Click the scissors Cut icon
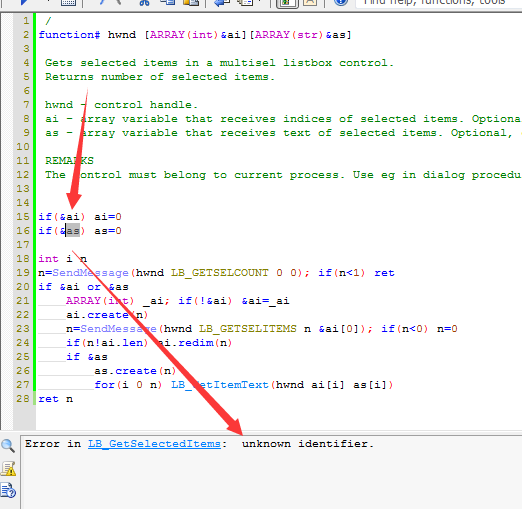 click(x=144, y=3)
